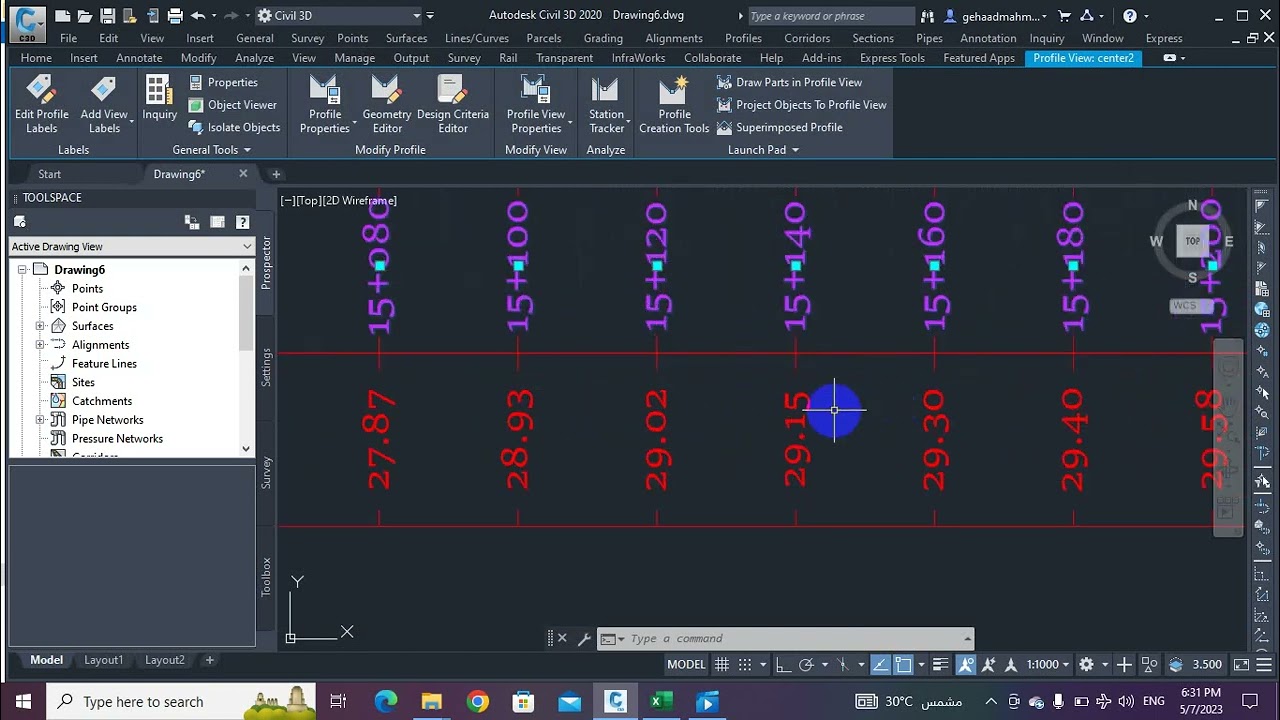Open the Survey menu in menu bar
This screenshot has height=720, width=1280.
point(307,38)
